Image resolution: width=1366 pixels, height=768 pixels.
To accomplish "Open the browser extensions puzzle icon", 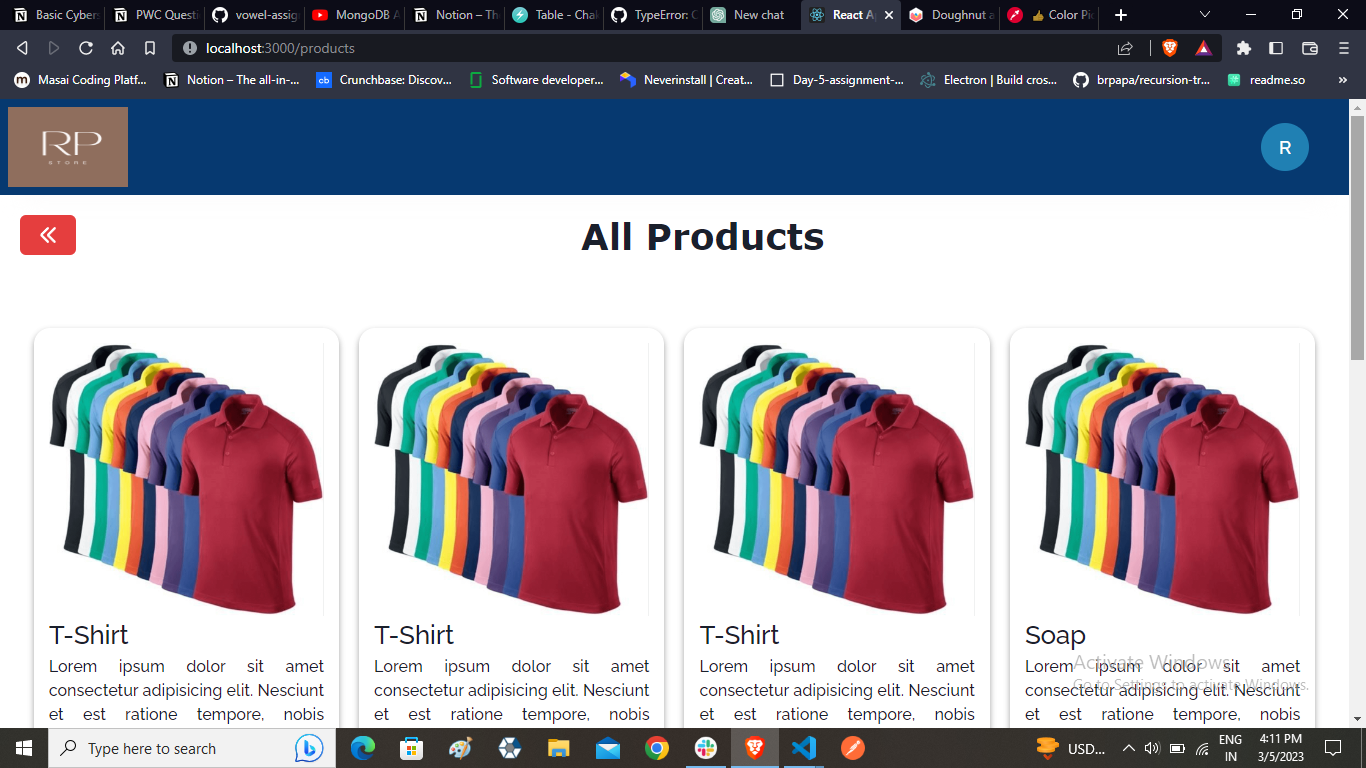I will point(1243,47).
